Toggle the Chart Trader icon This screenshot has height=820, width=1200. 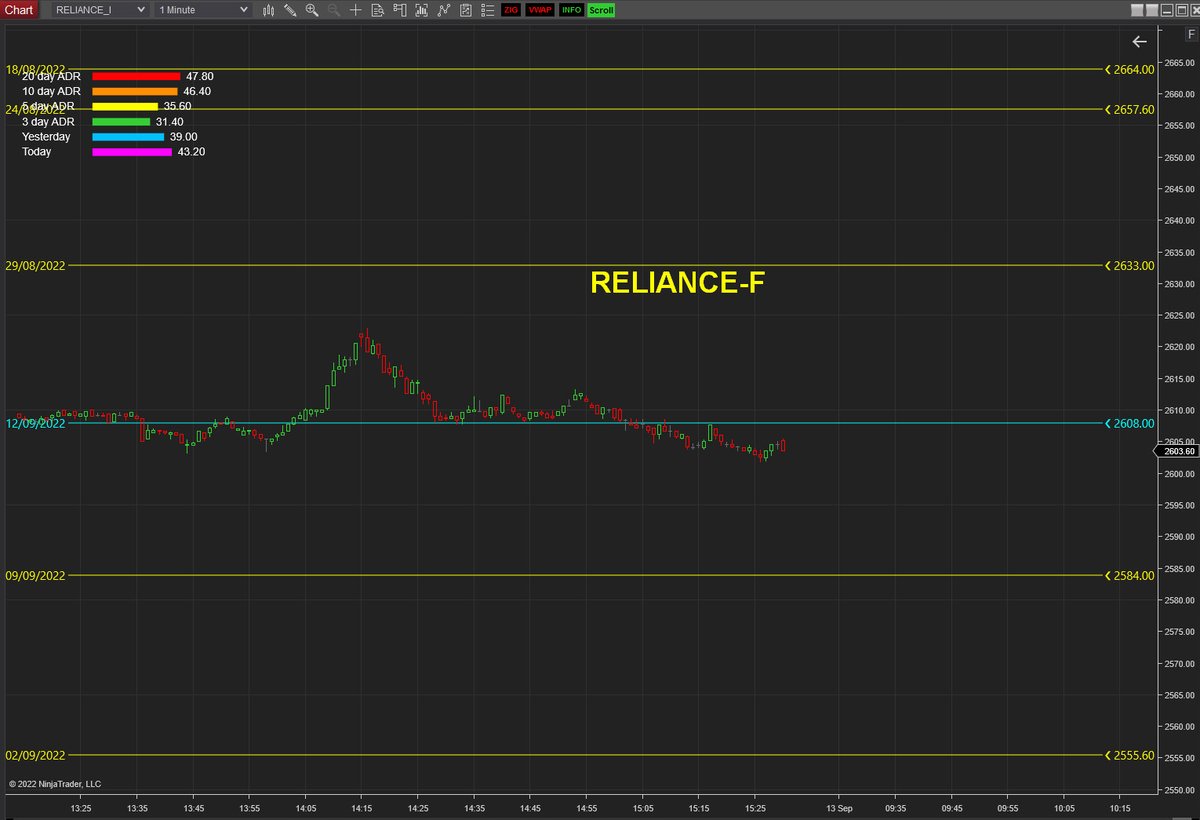tap(400, 10)
